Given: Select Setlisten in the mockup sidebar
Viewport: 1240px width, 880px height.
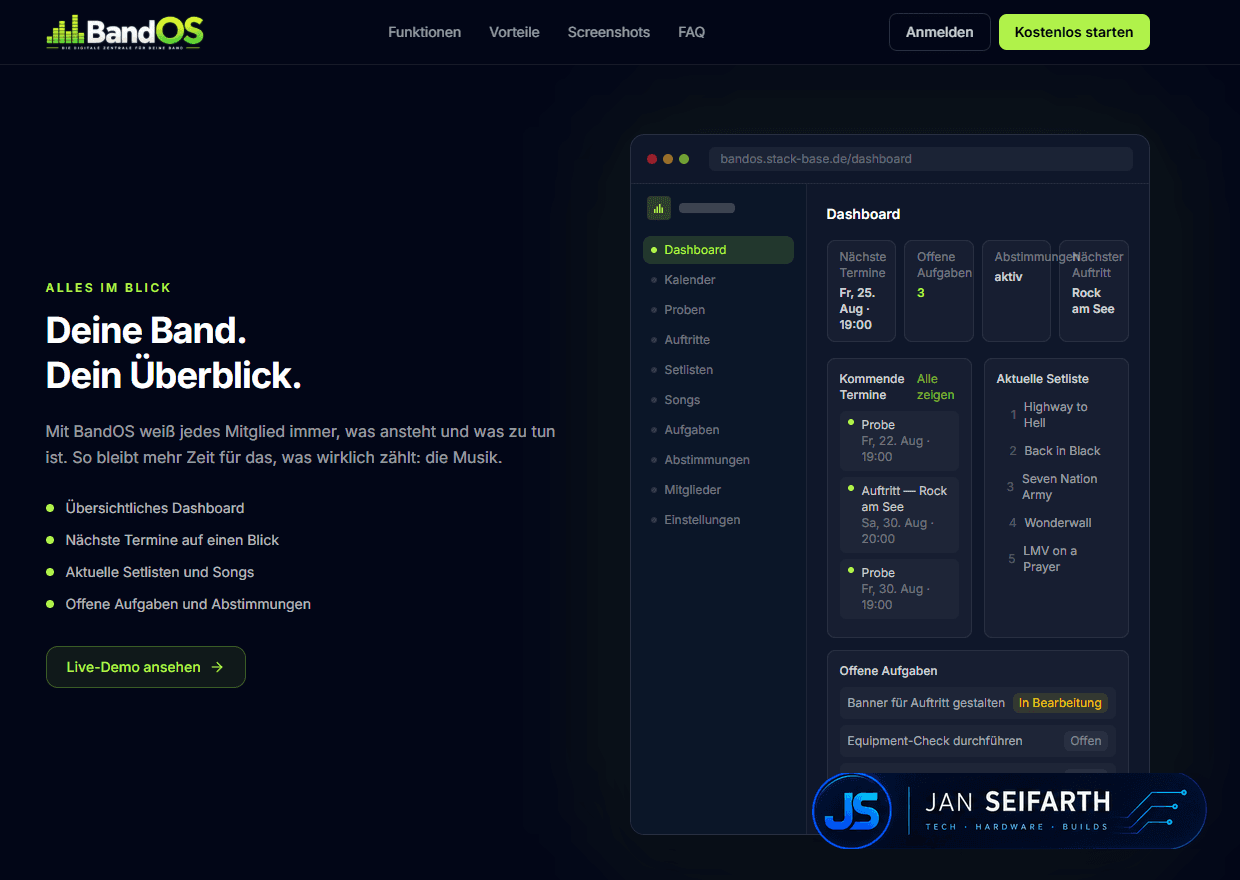Looking at the screenshot, I should (x=718, y=370).
